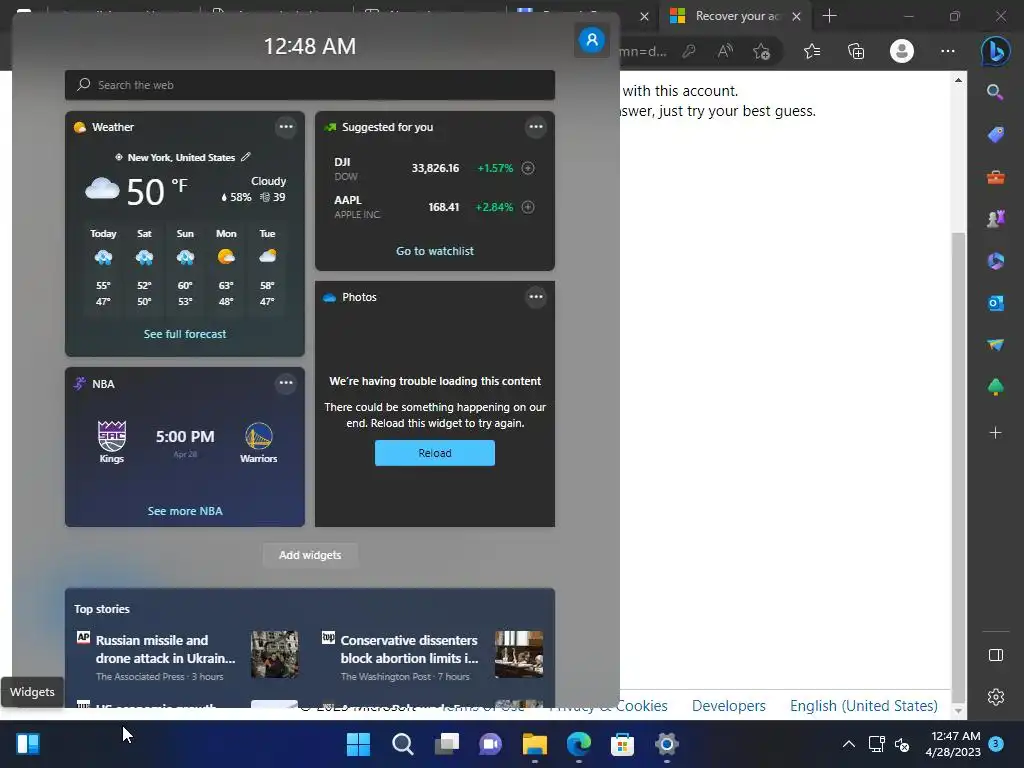The image size is (1024, 768).
Task: Open File Explorer from taskbar
Action: click(x=534, y=744)
